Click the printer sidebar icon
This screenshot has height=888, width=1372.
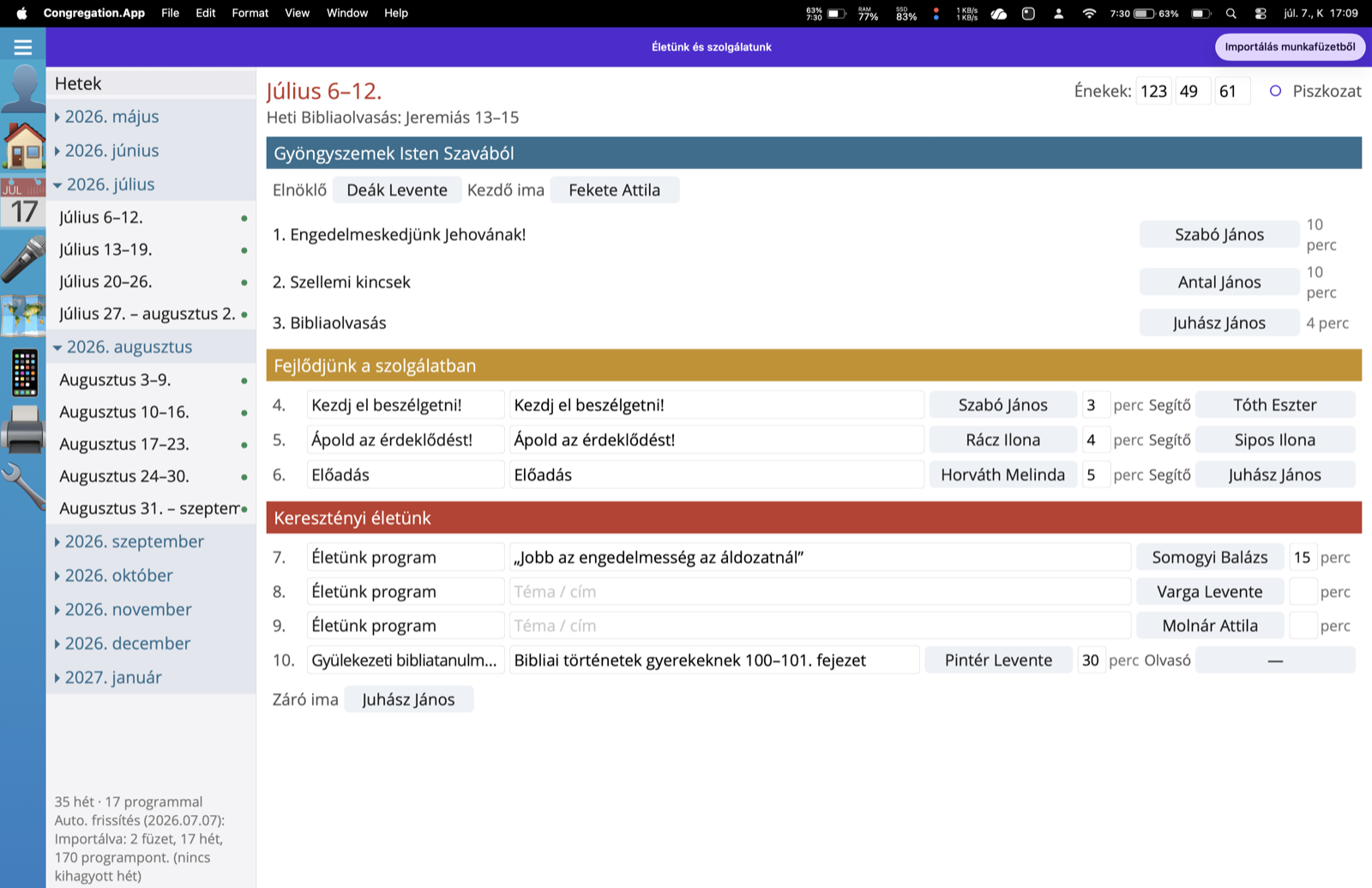(23, 429)
